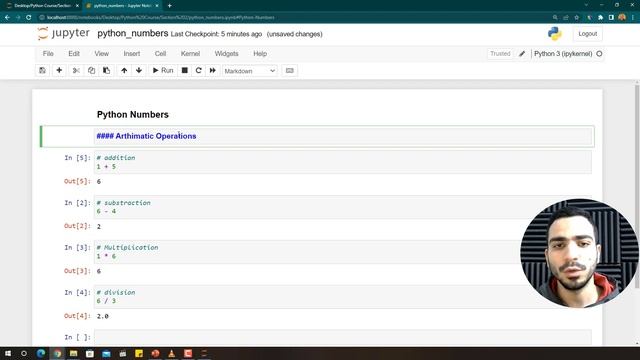The height and width of the screenshot is (360, 640).
Task: Select the python_numbers browser tab
Action: [x=121, y=6]
